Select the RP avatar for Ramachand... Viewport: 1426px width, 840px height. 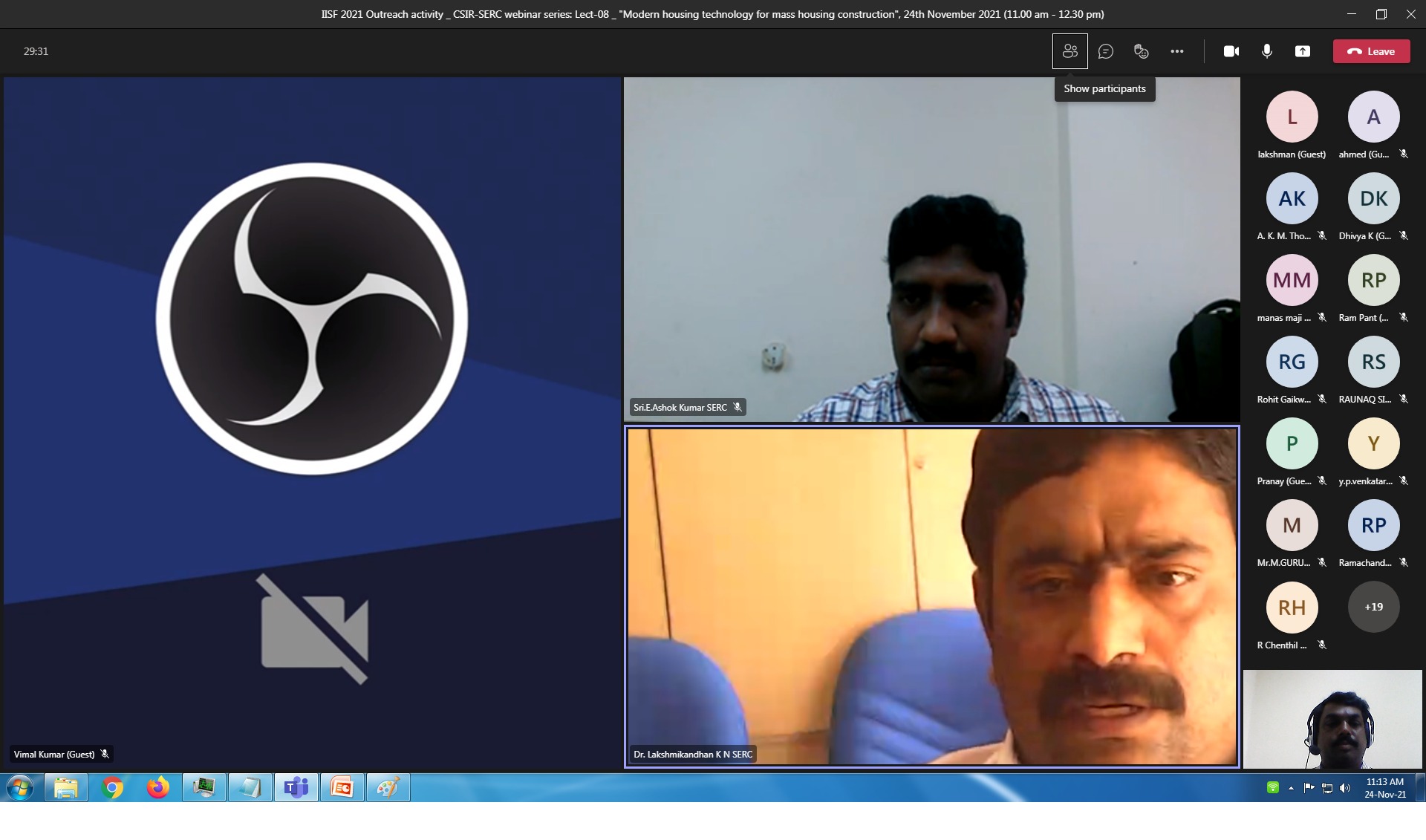point(1373,525)
